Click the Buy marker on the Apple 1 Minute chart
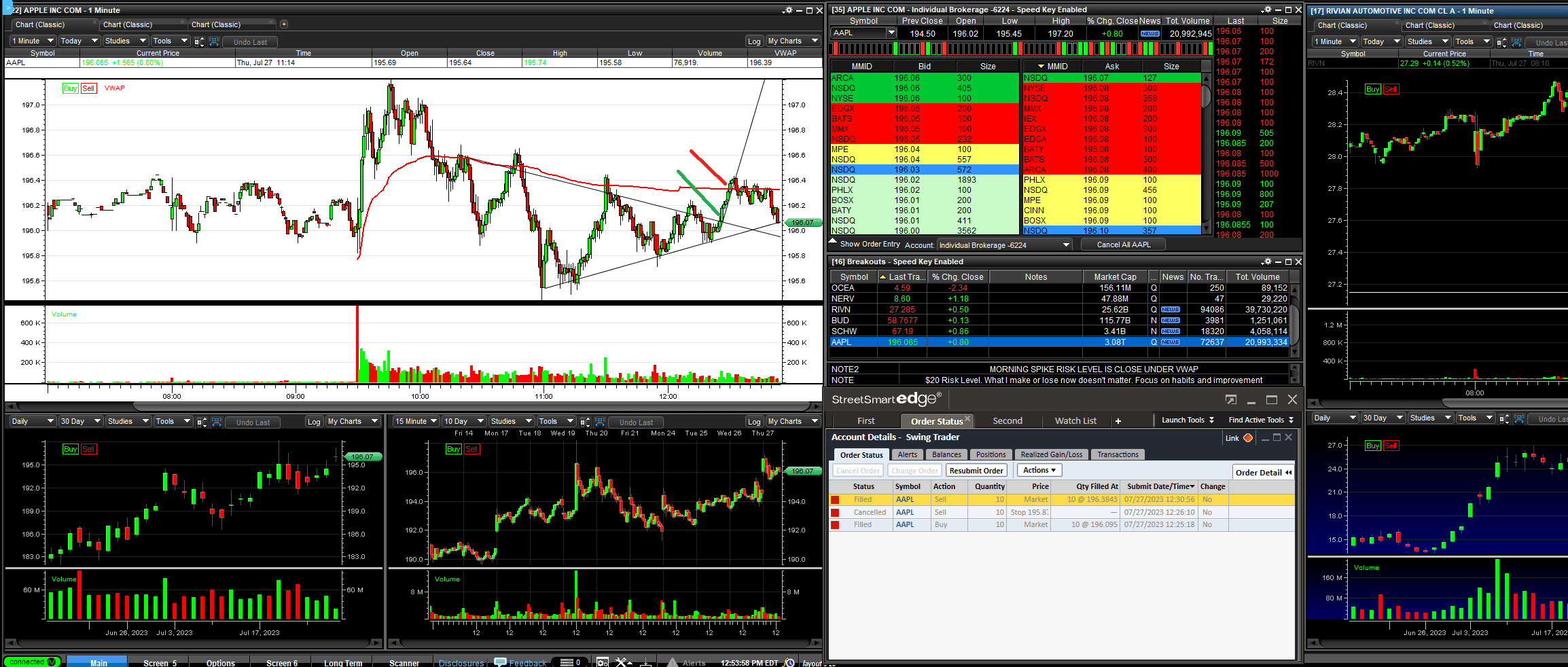This screenshot has height=667, width=1568. pos(70,88)
